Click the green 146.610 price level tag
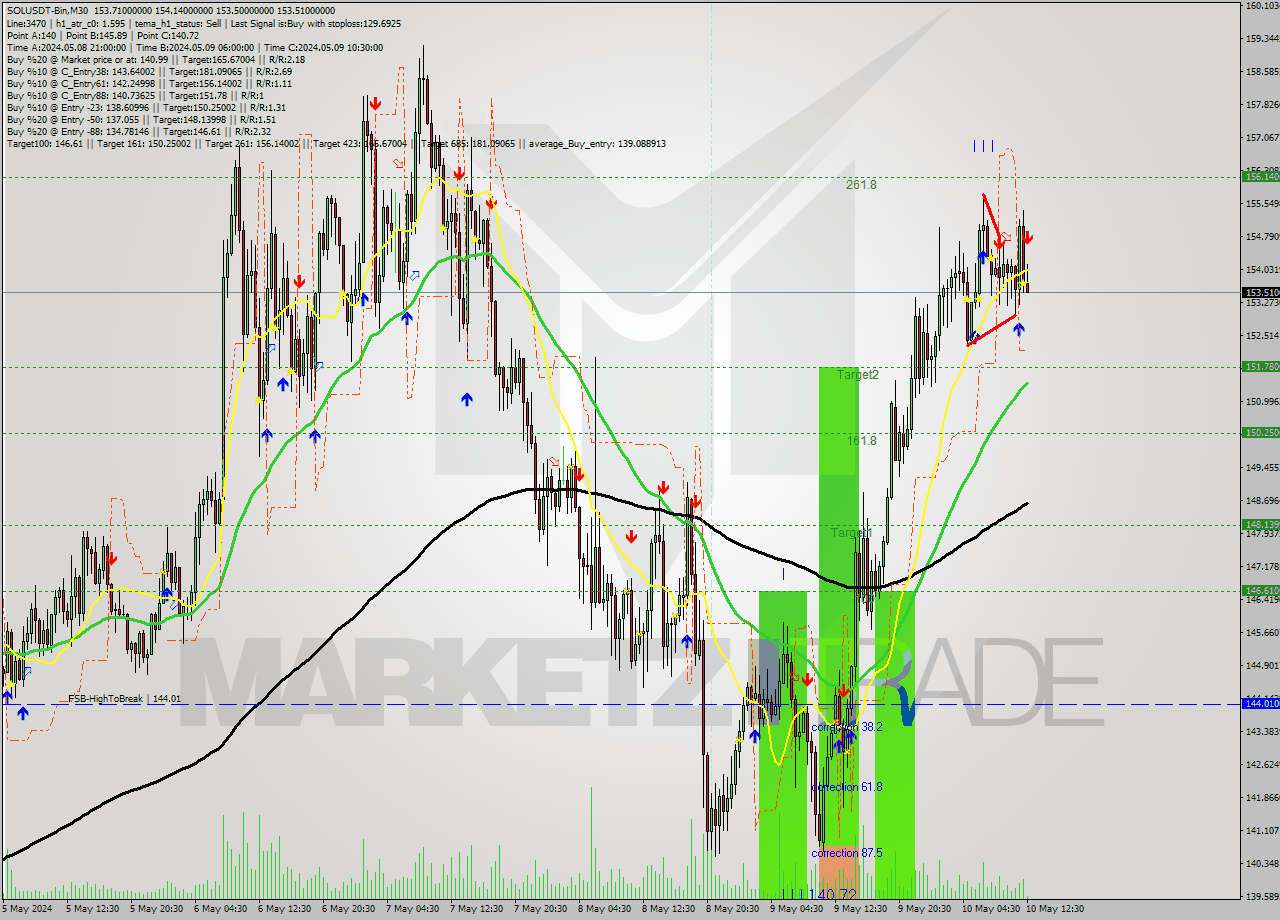This screenshot has height=920, width=1280. (x=1260, y=591)
